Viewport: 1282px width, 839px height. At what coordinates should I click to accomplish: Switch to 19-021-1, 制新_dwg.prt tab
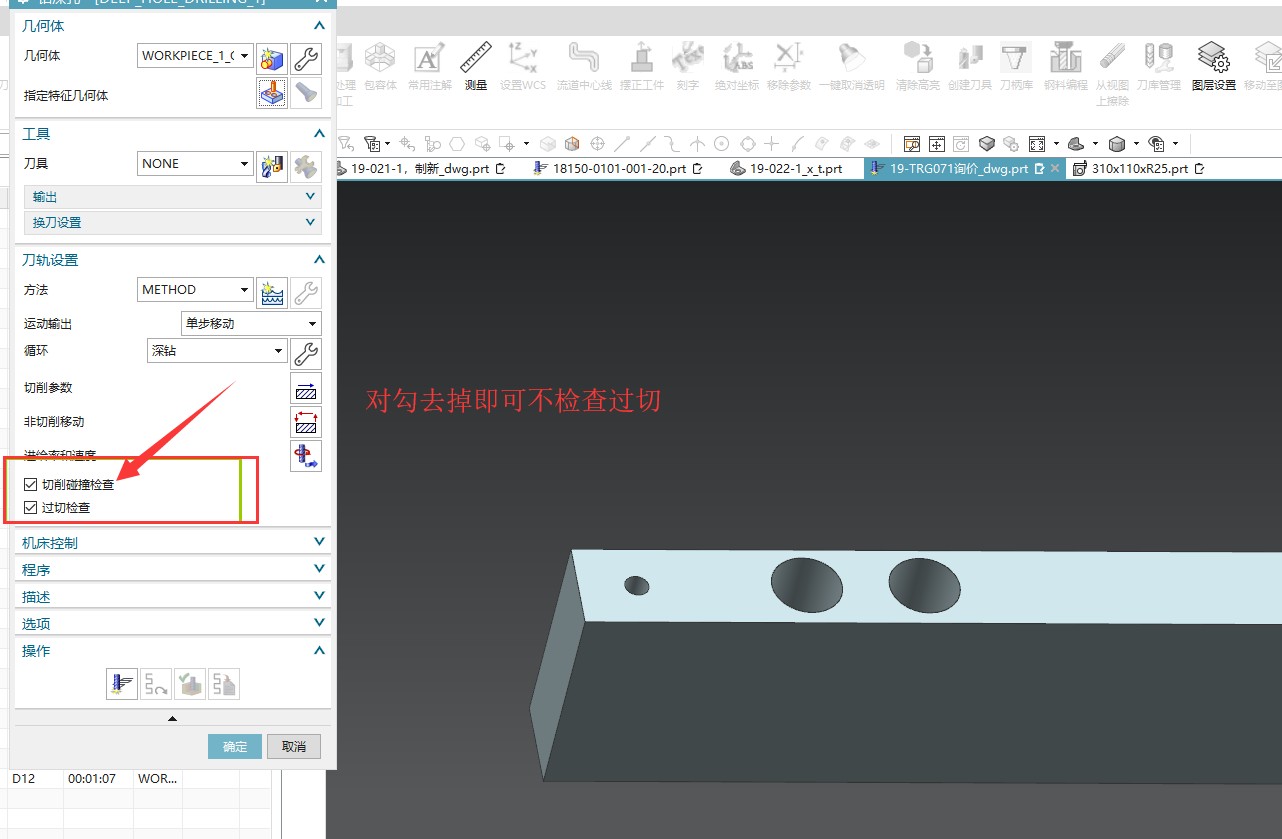[422, 169]
